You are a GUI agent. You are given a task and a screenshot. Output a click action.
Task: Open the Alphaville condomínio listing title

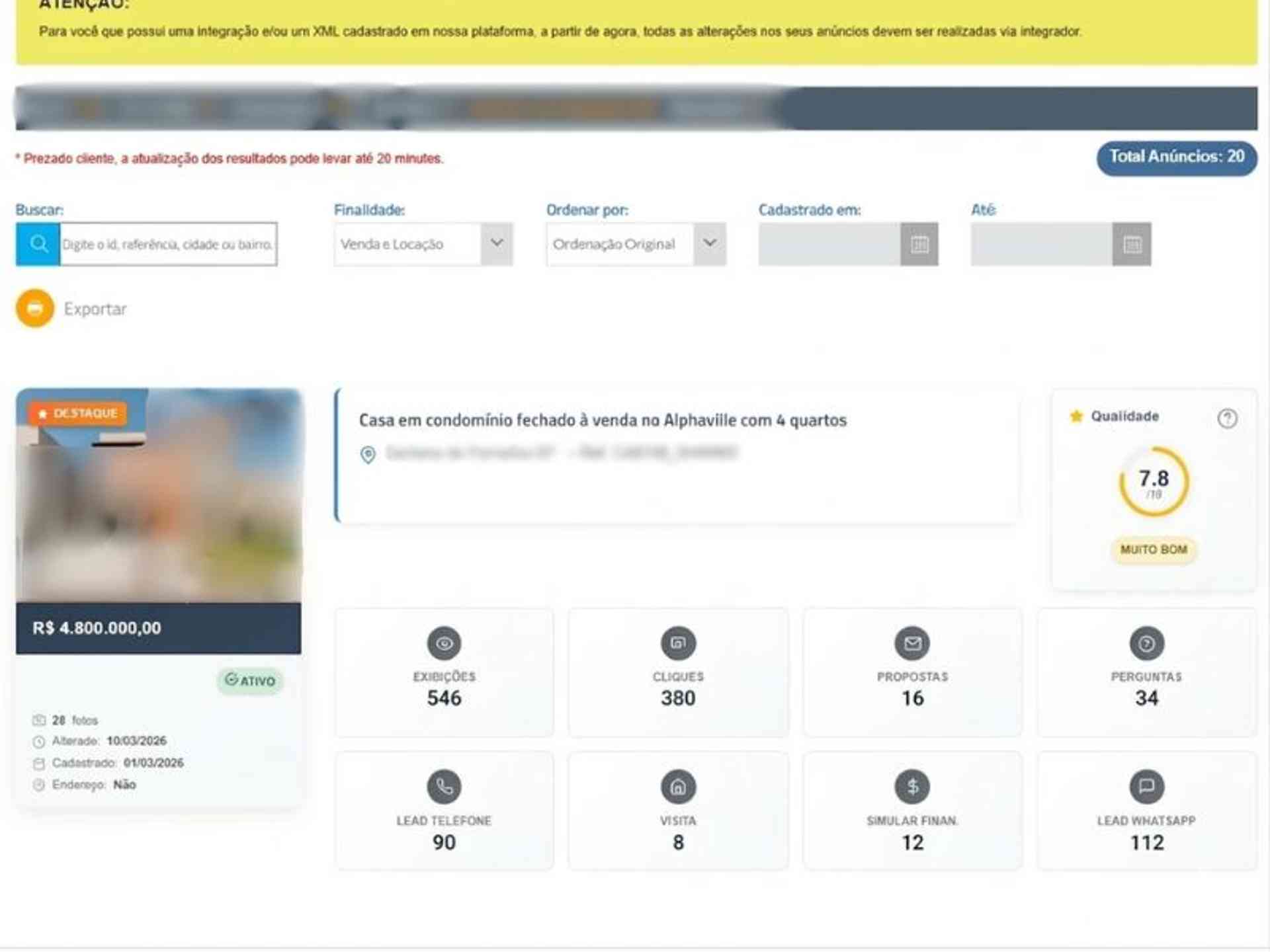tap(602, 420)
